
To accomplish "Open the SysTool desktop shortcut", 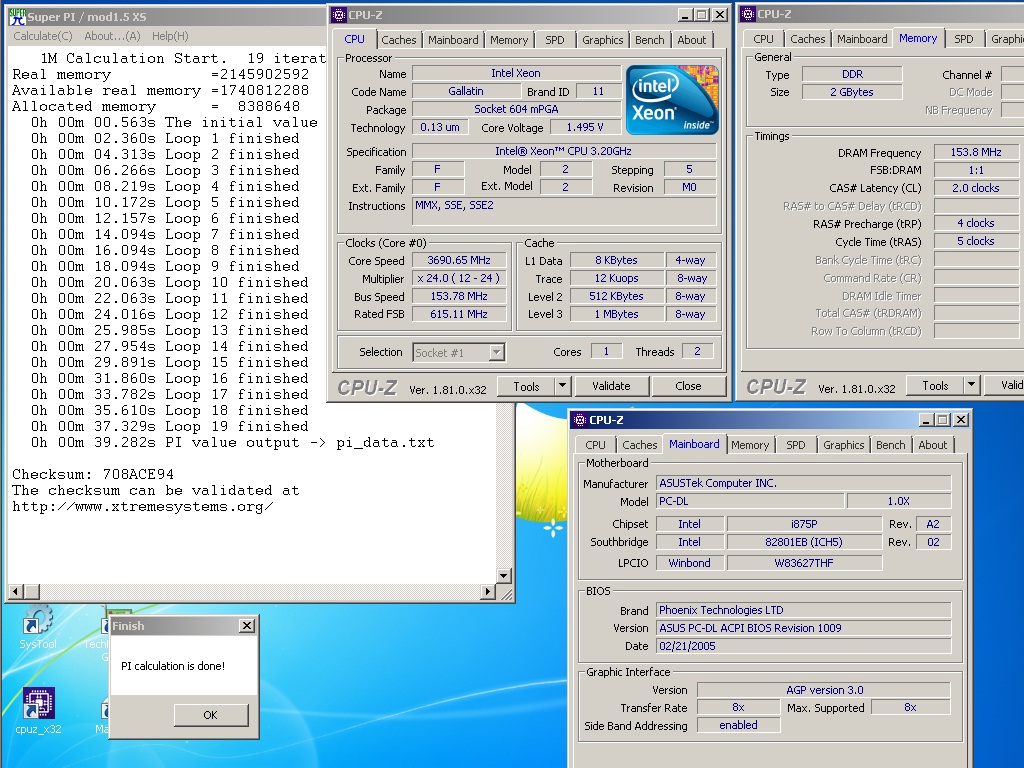I will [x=37, y=627].
